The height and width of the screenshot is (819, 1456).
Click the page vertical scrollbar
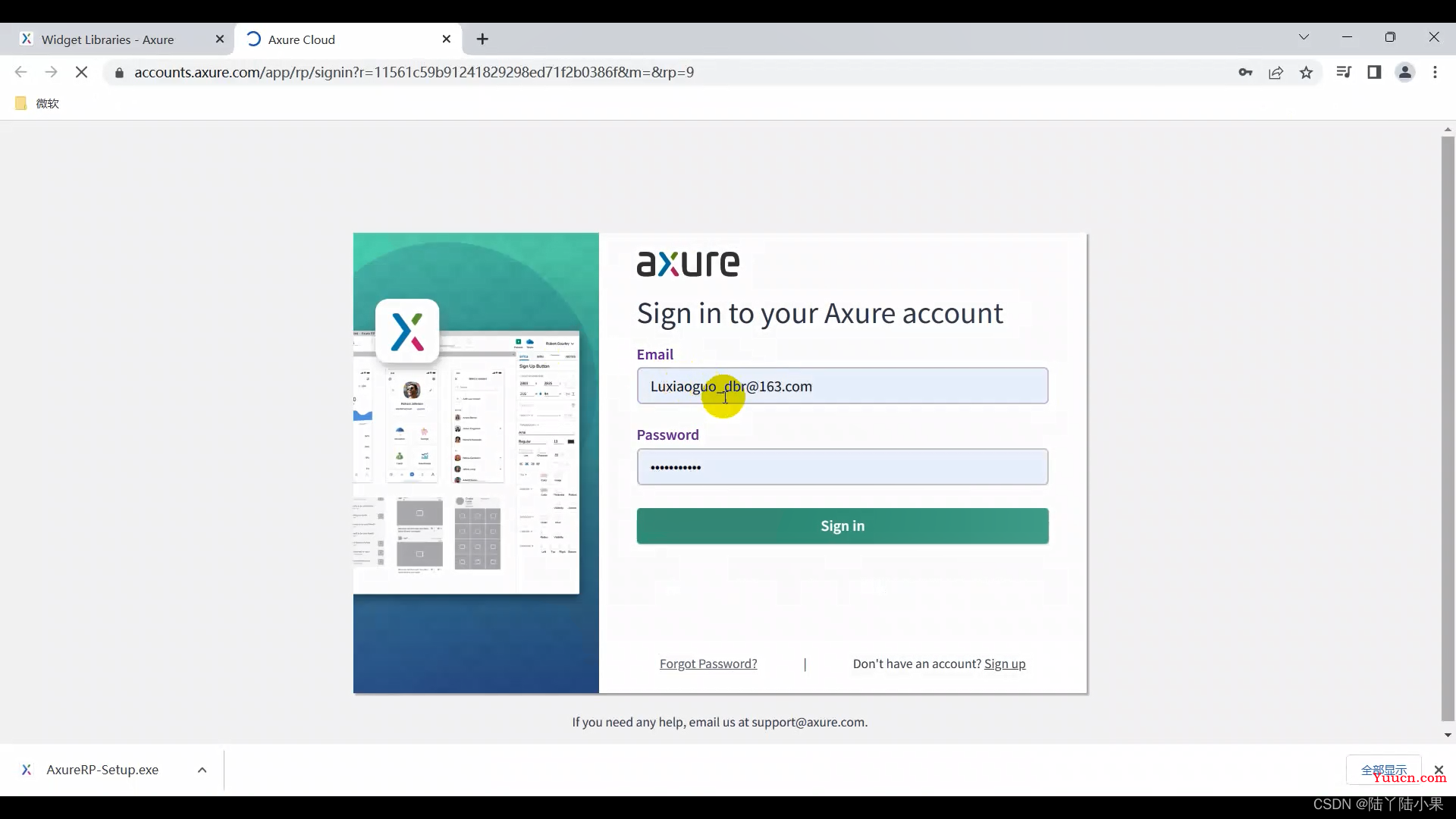[1448, 428]
